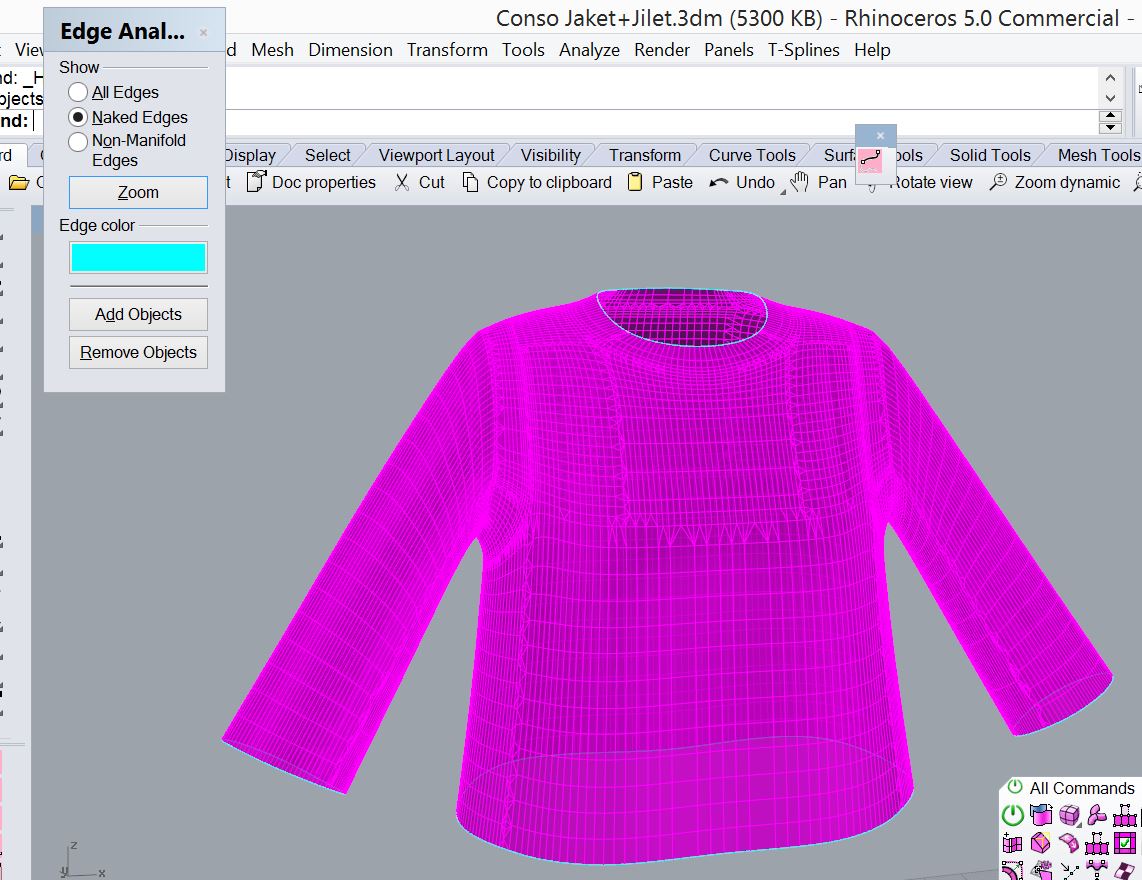Switch to the Mesh Tools tab
This screenshot has width=1142, height=880.
click(1098, 155)
